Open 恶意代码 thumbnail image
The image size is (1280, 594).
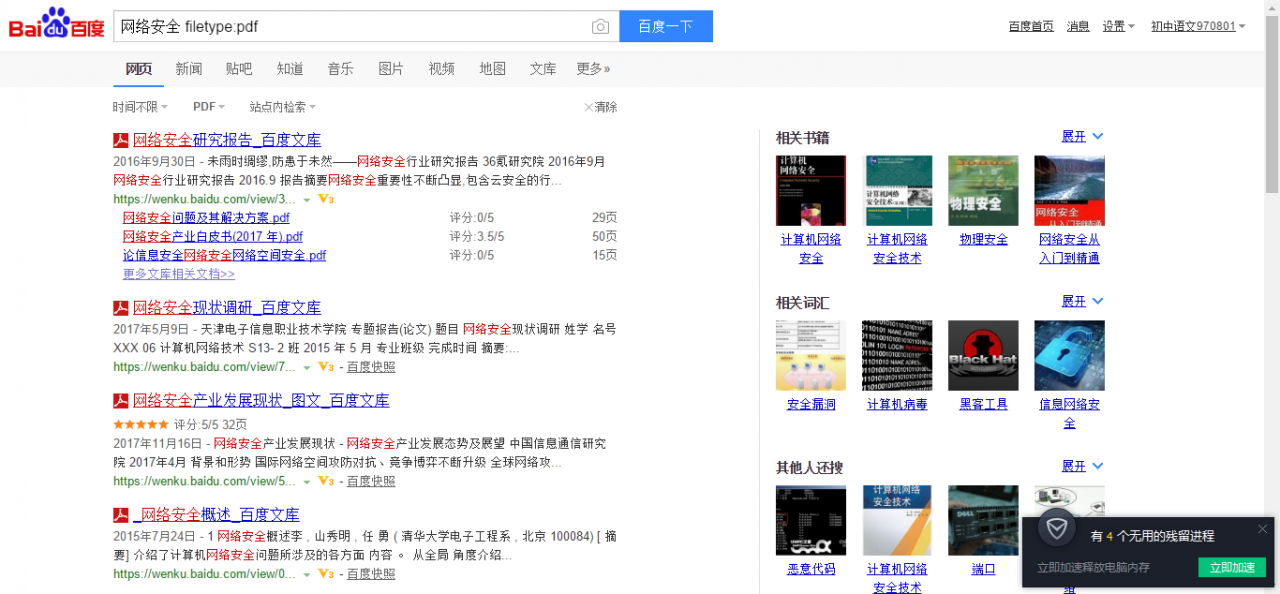[811, 520]
